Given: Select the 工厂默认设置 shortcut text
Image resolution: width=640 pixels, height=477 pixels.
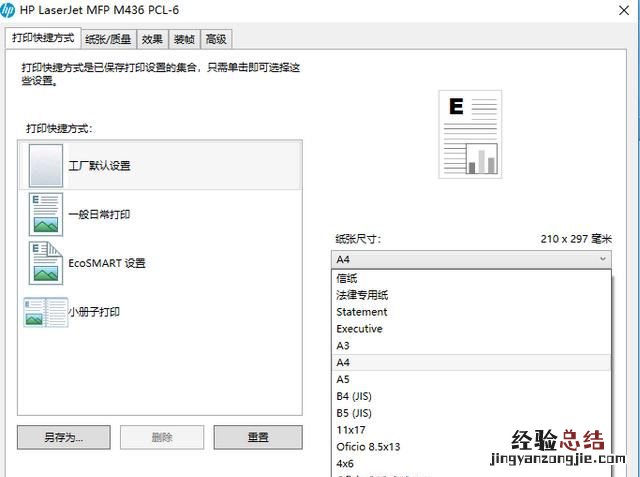Looking at the screenshot, I should pyautogui.click(x=99, y=166).
